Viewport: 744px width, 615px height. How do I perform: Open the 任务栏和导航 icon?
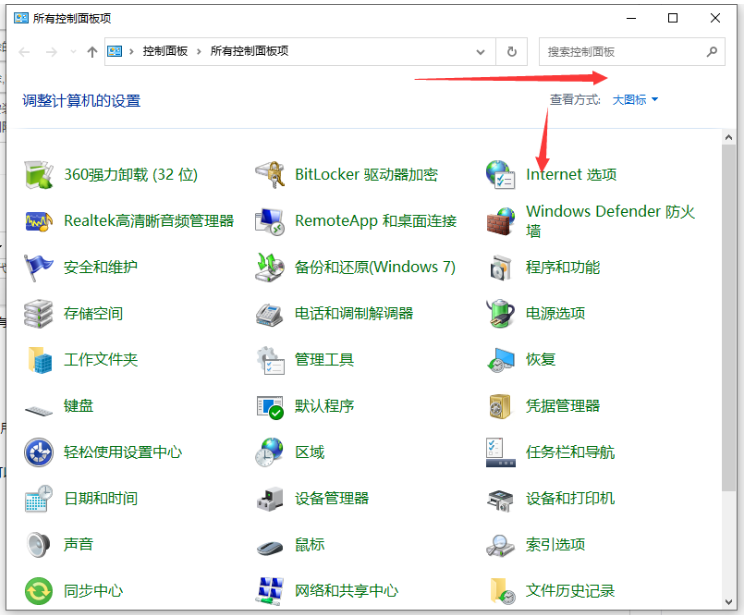click(x=501, y=452)
